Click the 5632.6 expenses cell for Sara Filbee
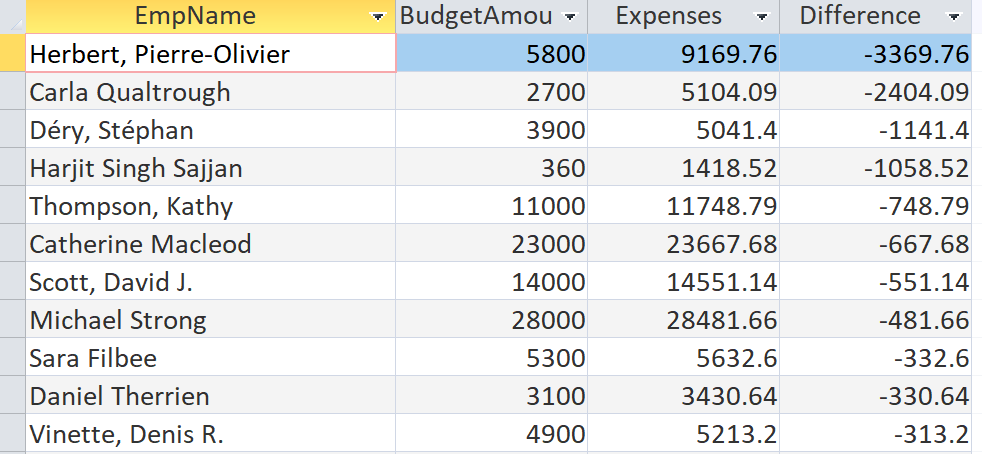This screenshot has height=454, width=982. (684, 358)
